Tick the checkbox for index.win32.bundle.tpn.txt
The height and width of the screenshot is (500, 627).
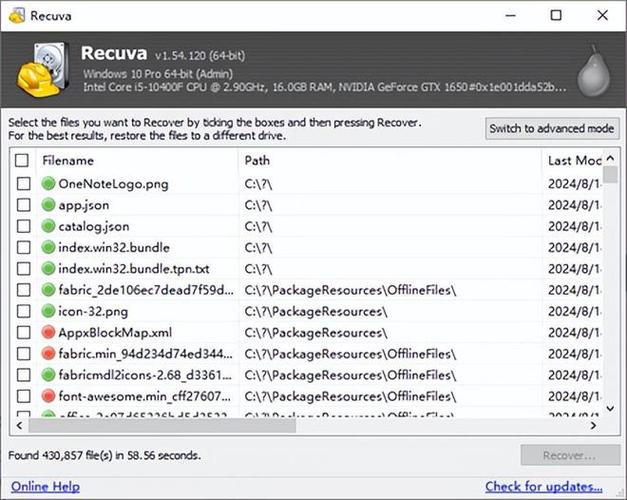24,268
